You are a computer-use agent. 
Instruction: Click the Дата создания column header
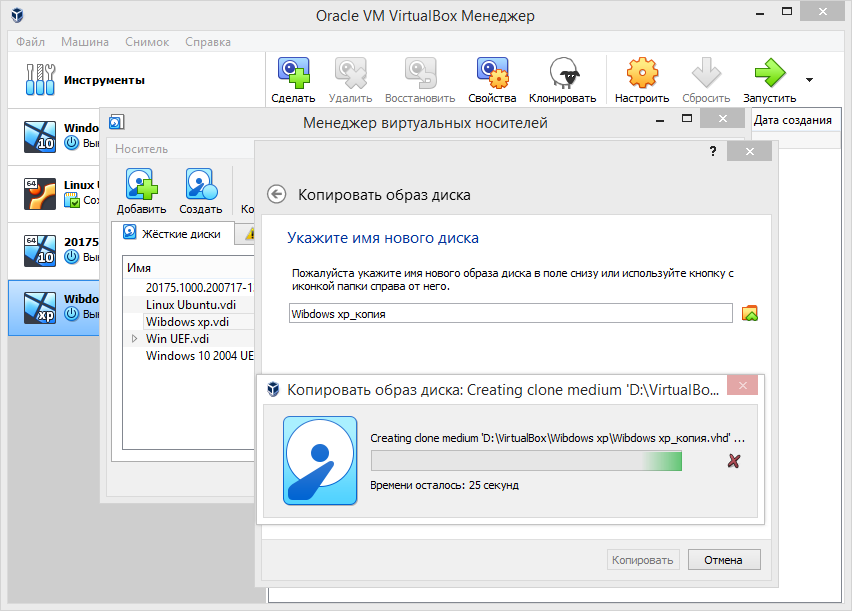point(793,120)
